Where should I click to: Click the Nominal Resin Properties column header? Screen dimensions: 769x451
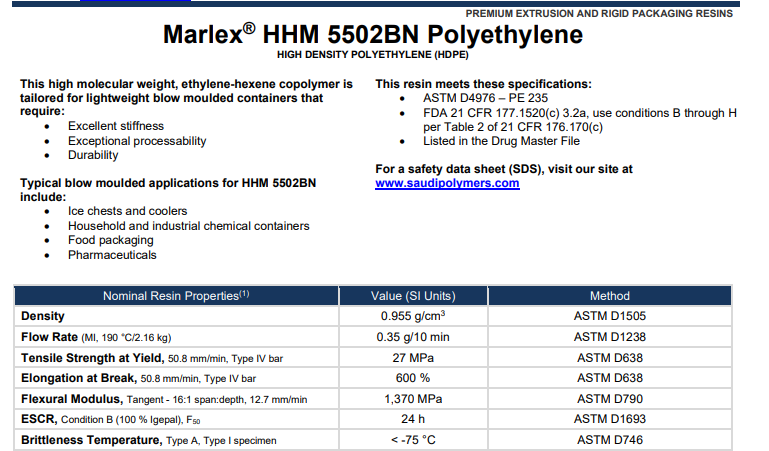176,296
